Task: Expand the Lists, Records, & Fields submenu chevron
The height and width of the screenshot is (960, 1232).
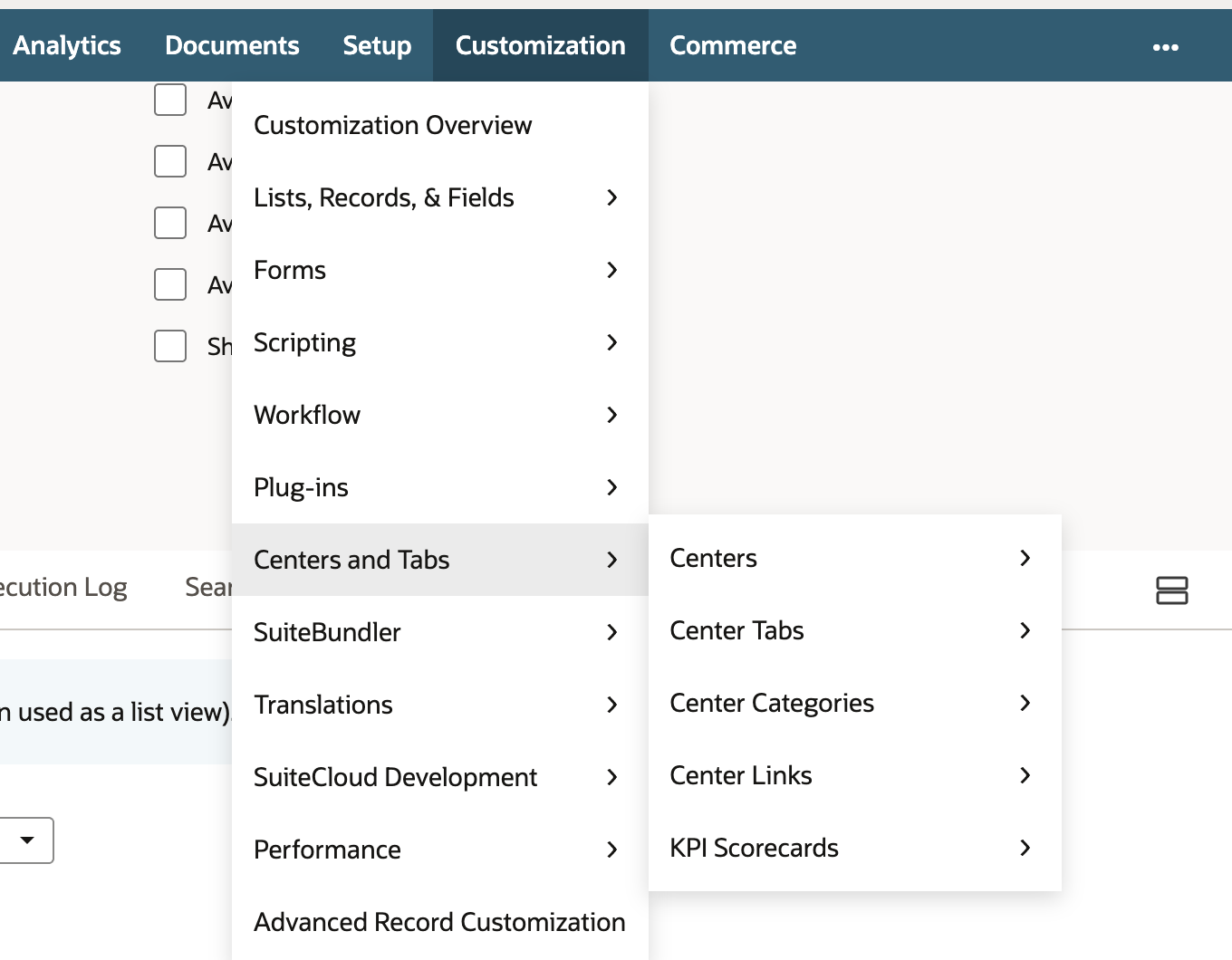Action: pos(612,197)
